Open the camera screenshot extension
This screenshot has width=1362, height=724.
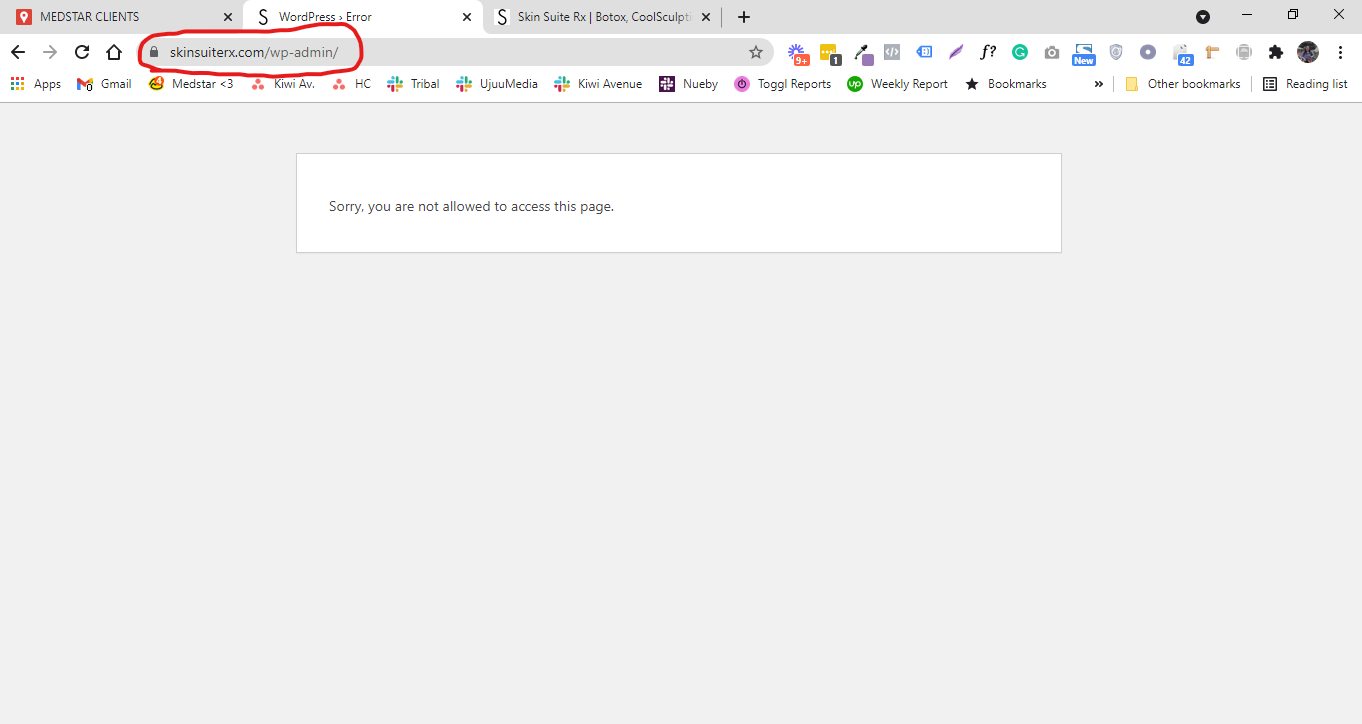(1052, 52)
